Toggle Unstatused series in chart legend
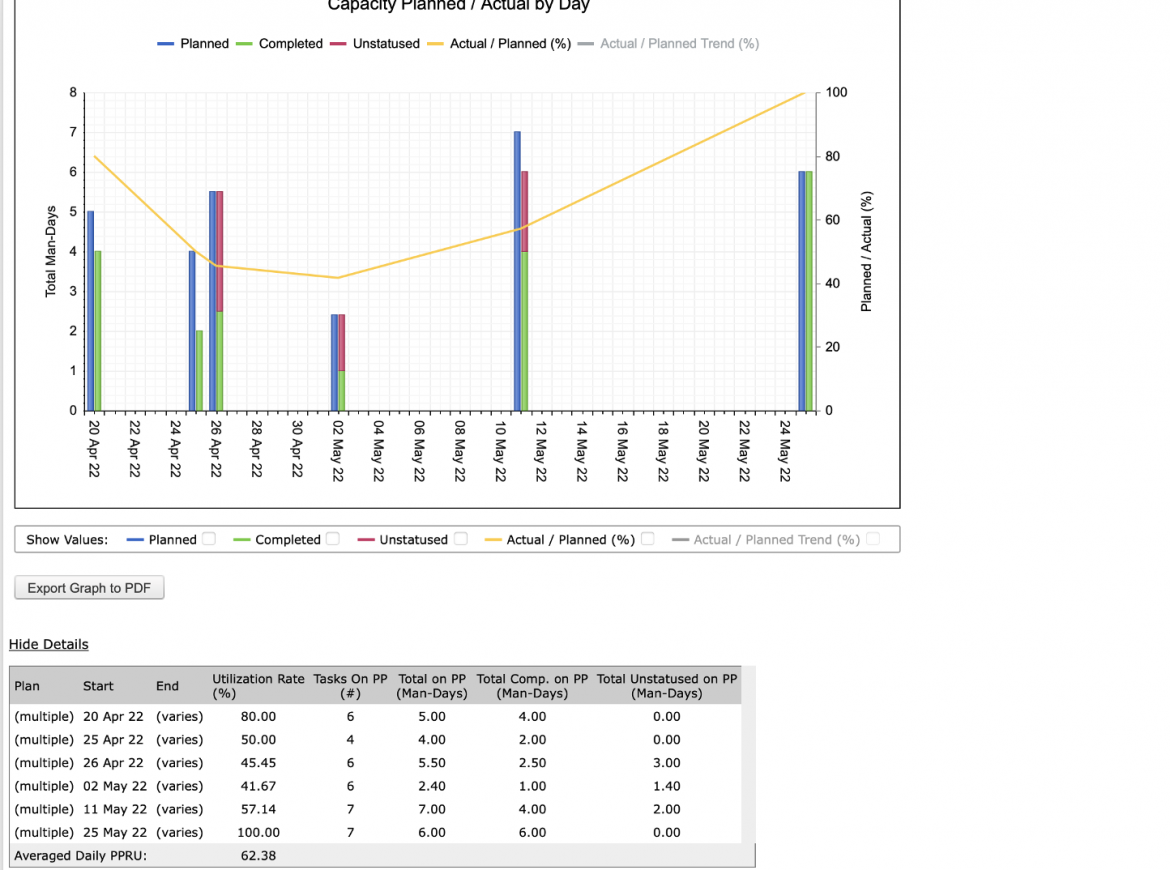The height and width of the screenshot is (870, 1170). [375, 44]
